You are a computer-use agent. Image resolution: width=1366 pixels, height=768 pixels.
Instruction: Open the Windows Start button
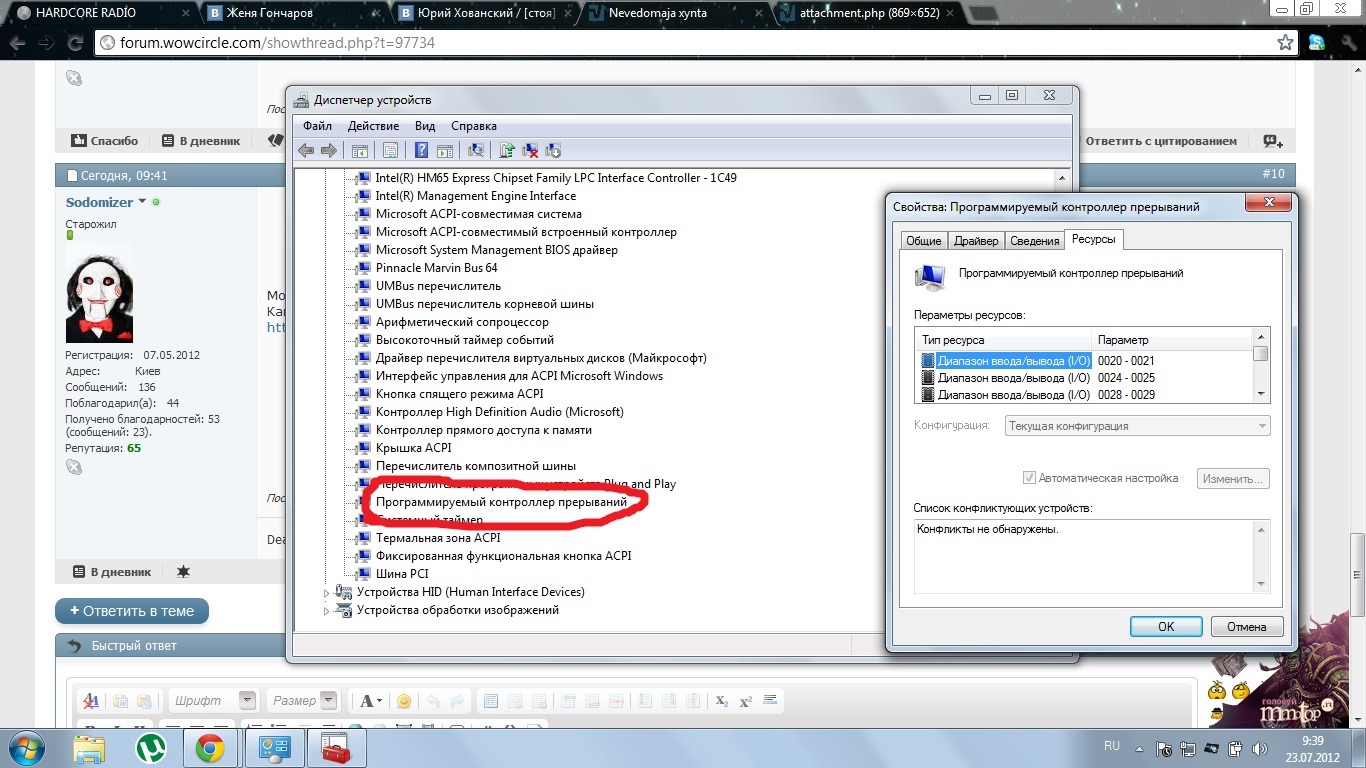[27, 747]
